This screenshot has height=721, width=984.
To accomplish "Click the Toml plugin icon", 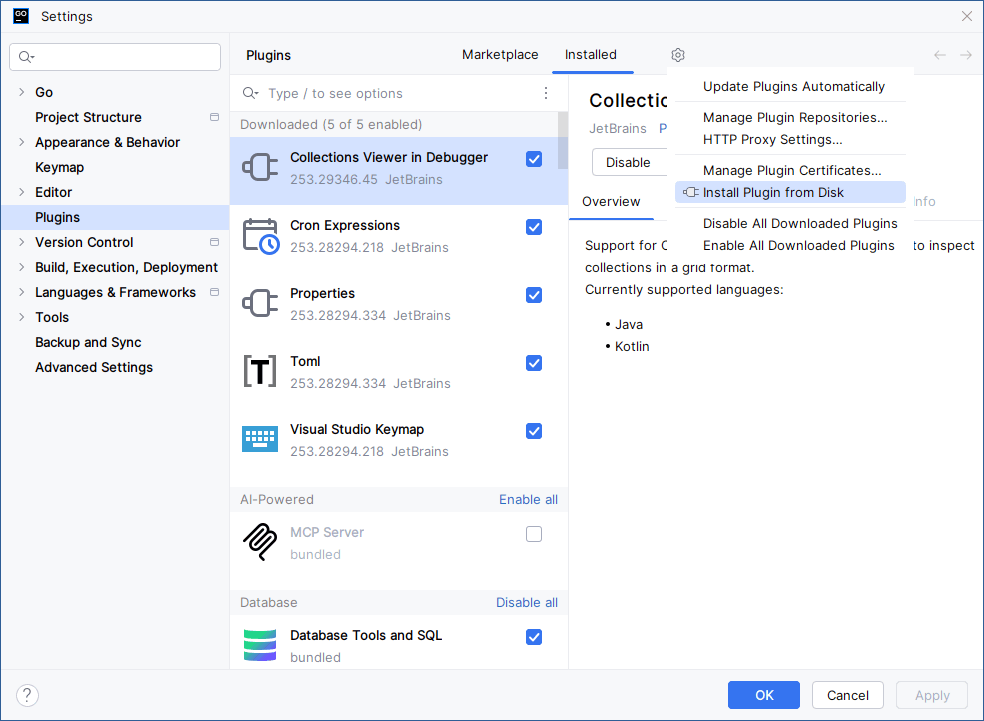I will (x=260, y=372).
